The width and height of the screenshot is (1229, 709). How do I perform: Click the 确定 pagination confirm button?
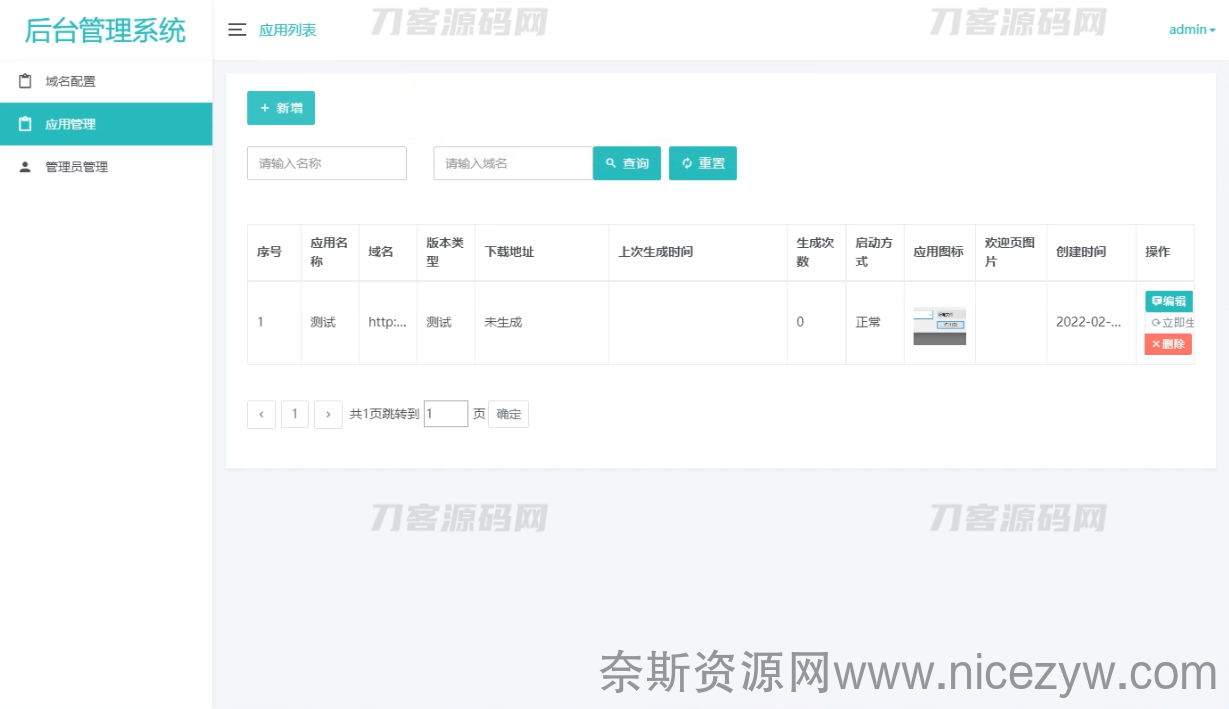[509, 414]
